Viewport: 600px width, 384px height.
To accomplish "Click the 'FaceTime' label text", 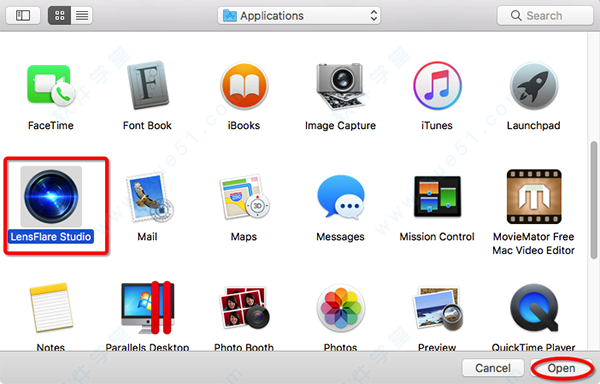I will [x=51, y=125].
